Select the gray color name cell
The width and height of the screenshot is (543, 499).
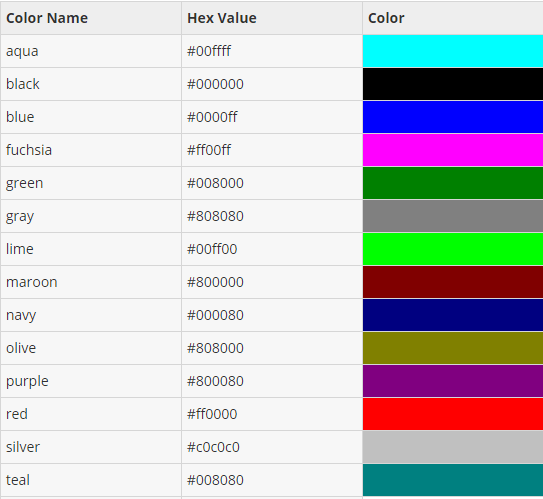(91, 216)
